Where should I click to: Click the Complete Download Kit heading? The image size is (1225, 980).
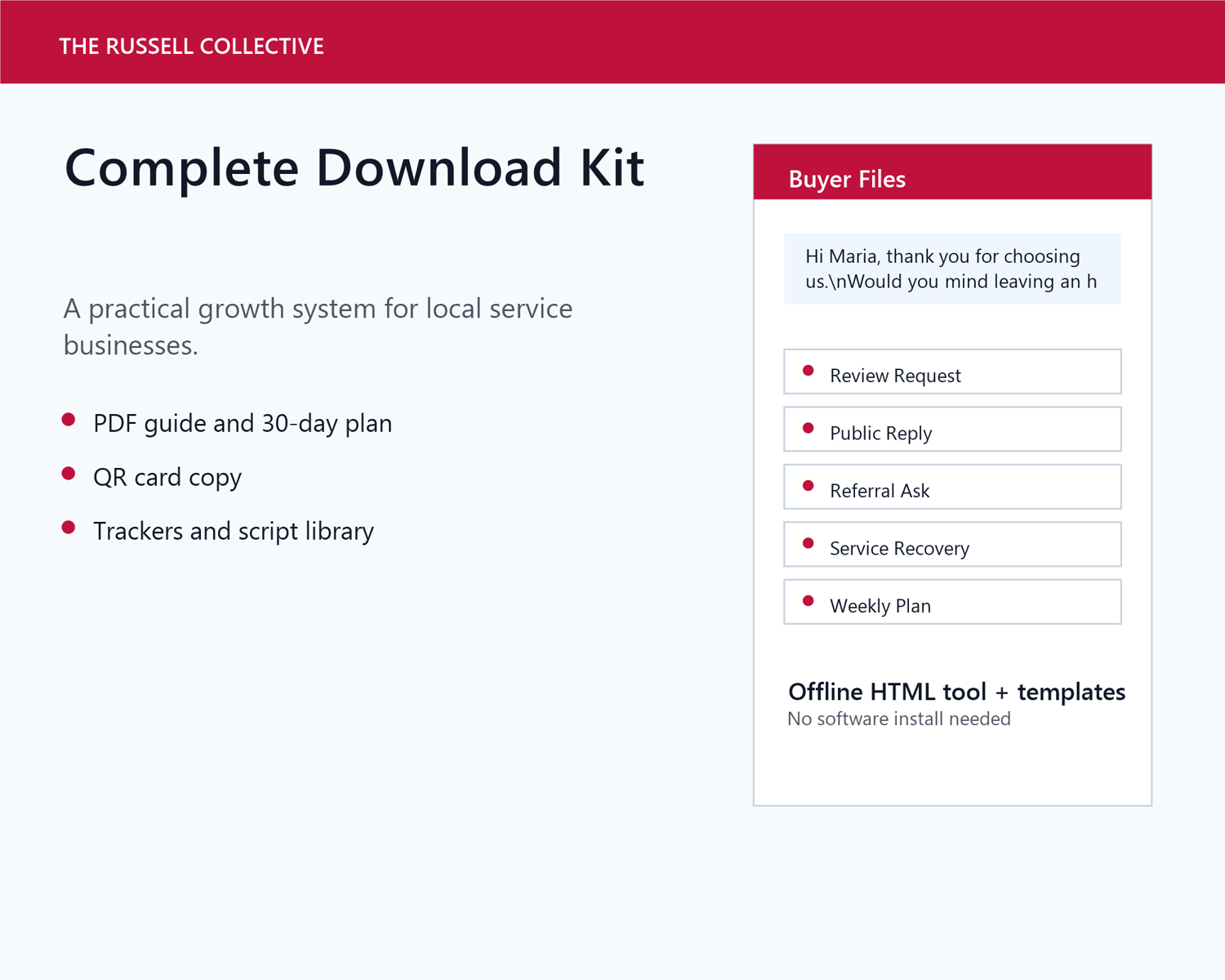point(354,168)
